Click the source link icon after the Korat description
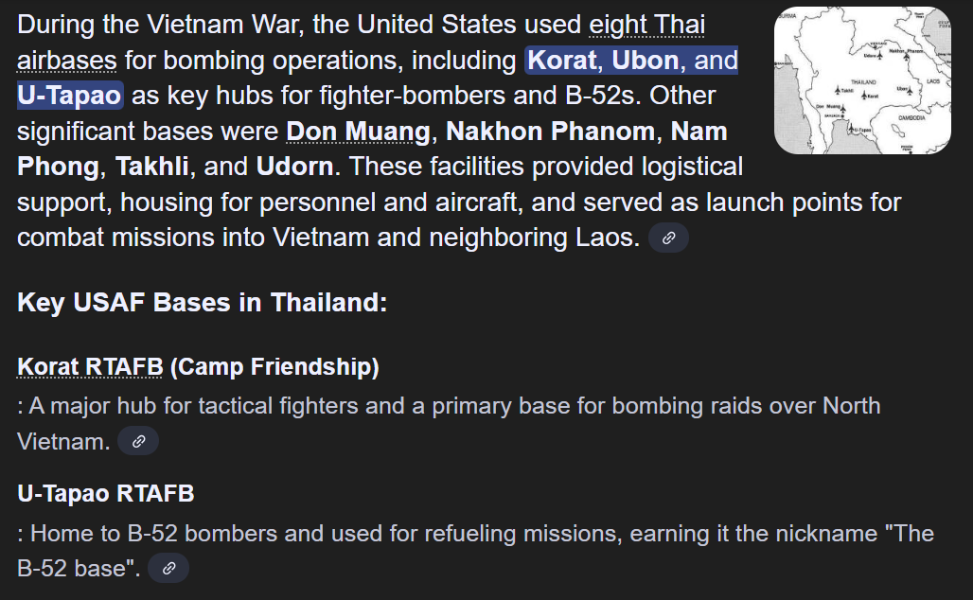Screen dimensions: 973x600 (138, 441)
